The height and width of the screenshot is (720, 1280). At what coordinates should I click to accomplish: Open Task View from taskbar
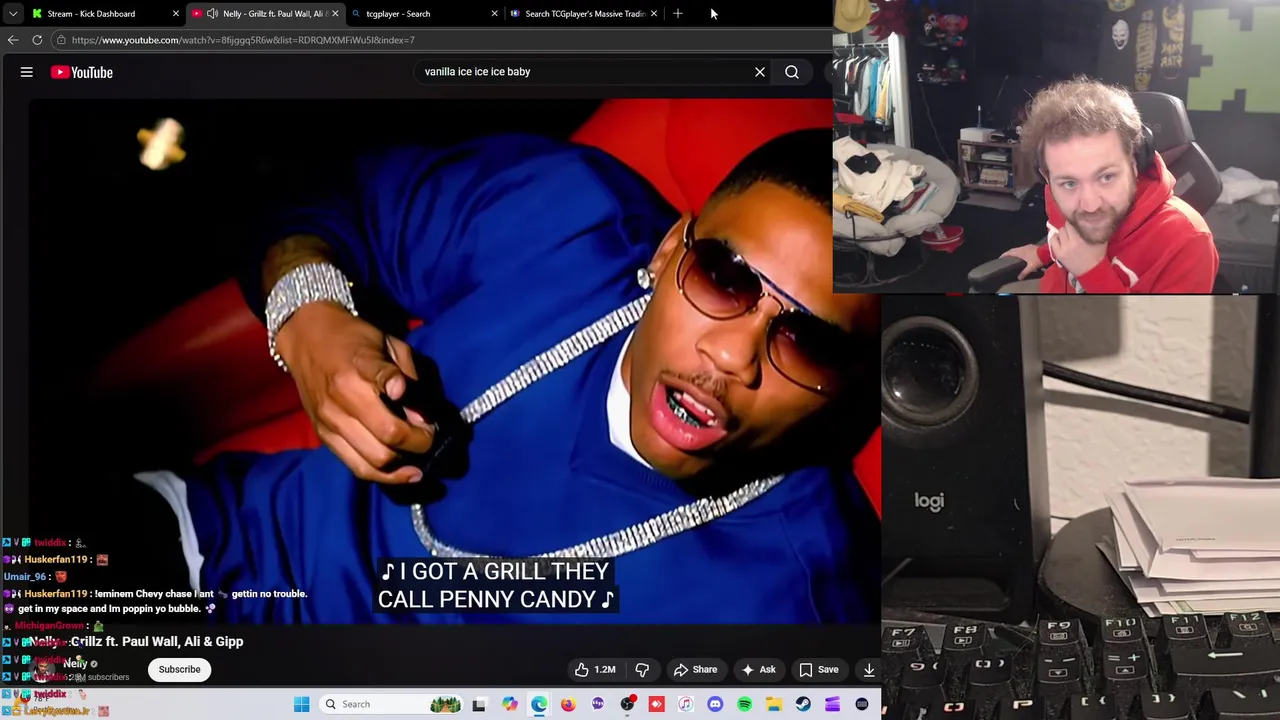pos(479,704)
